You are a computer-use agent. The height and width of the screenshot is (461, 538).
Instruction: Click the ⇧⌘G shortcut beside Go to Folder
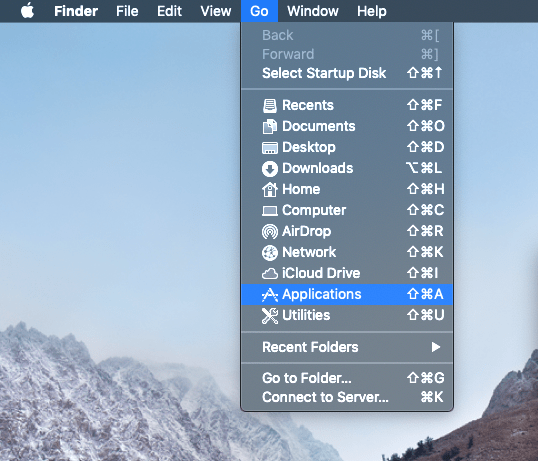426,378
